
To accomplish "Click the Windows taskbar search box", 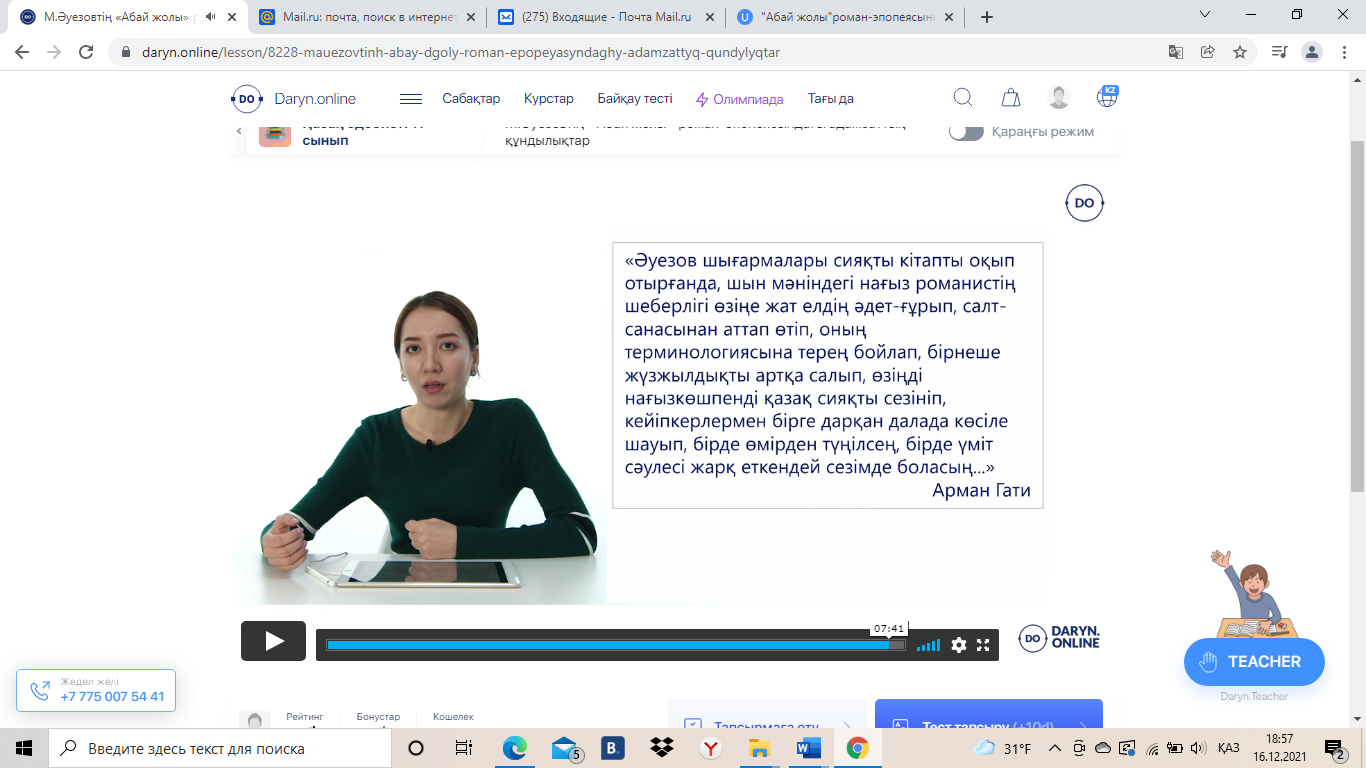I will point(219,748).
